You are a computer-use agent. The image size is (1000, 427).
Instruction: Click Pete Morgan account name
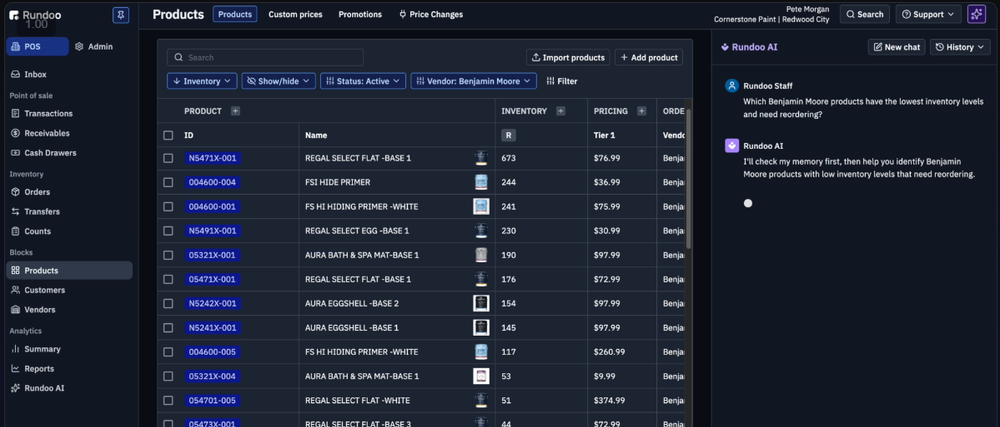[x=807, y=9]
